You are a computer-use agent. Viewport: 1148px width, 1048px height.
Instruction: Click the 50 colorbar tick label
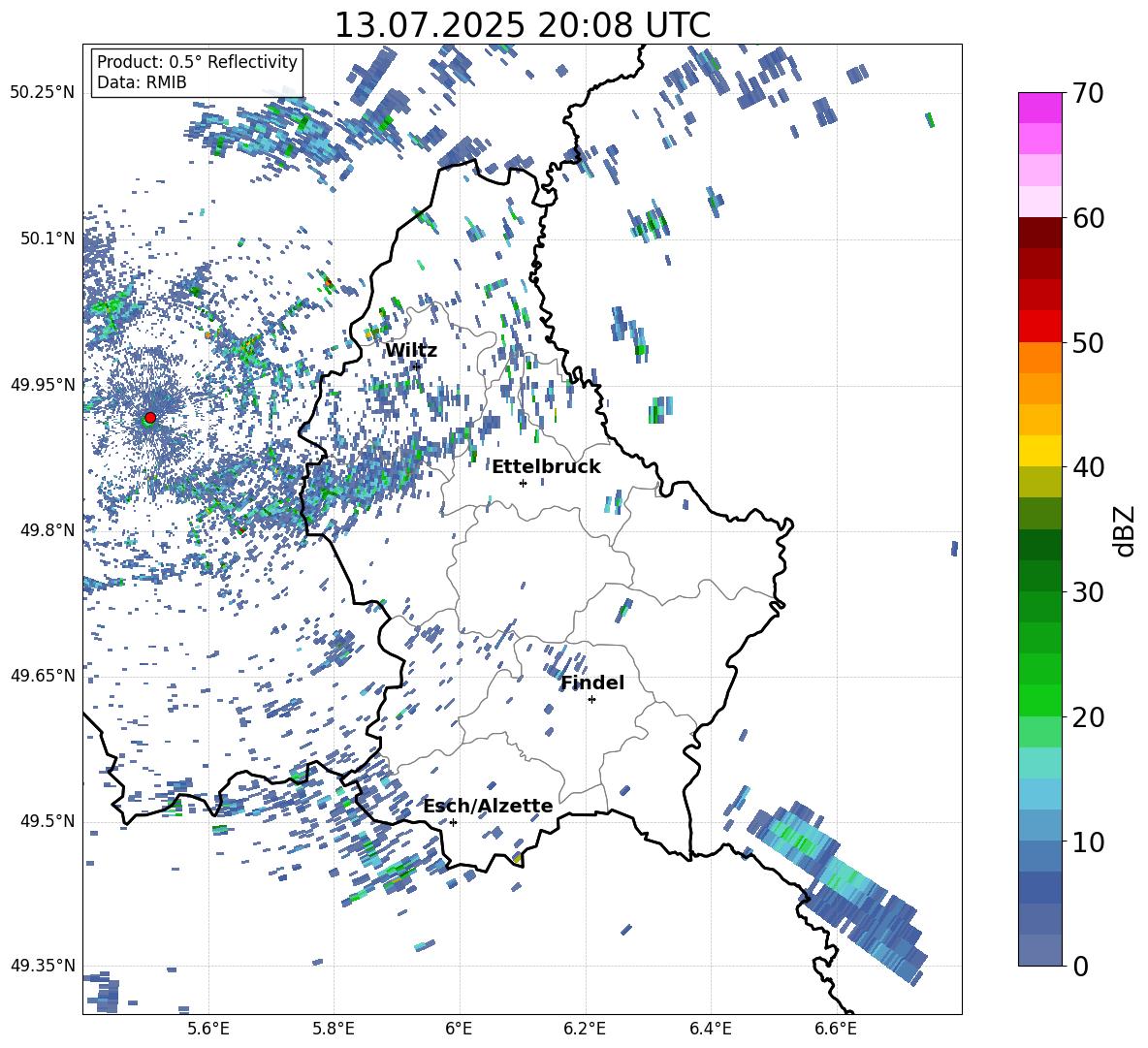1088,343
